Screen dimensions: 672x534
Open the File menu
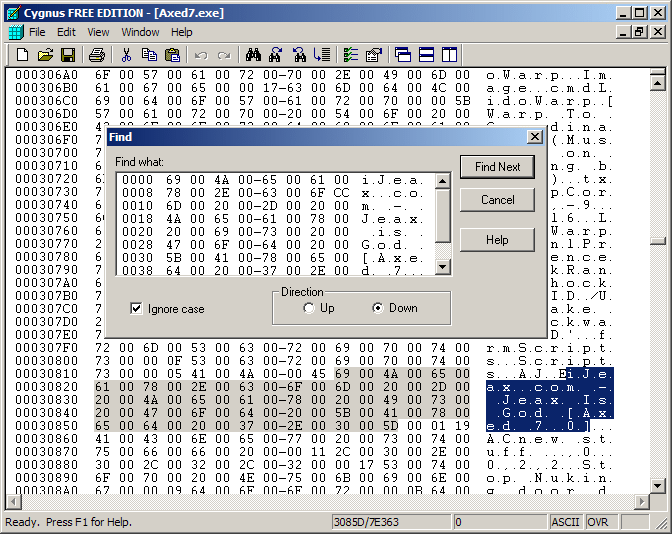37,32
